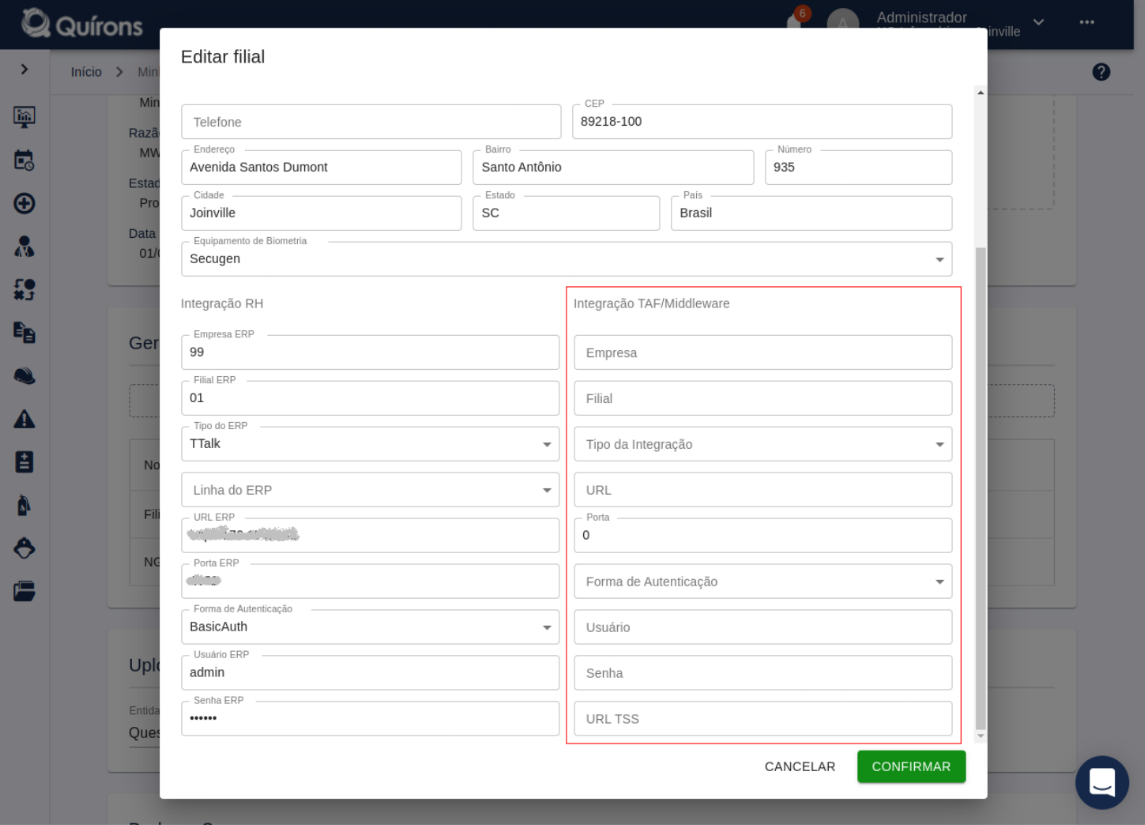Open the hard hat sidebar icon
The width and height of the screenshot is (1145, 825).
24,376
